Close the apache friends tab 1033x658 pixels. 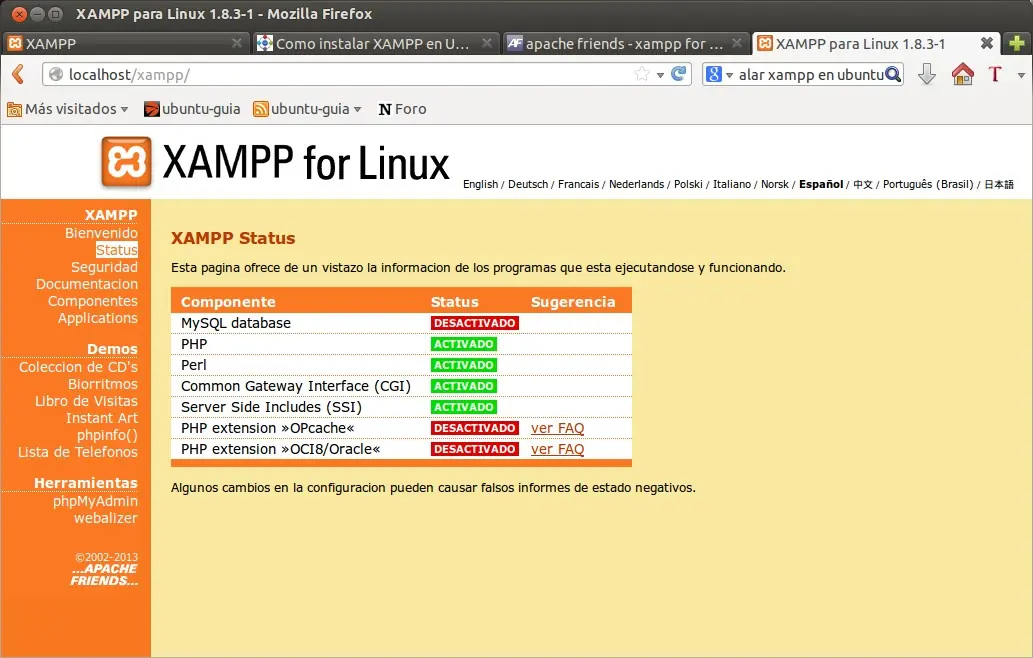coord(737,43)
